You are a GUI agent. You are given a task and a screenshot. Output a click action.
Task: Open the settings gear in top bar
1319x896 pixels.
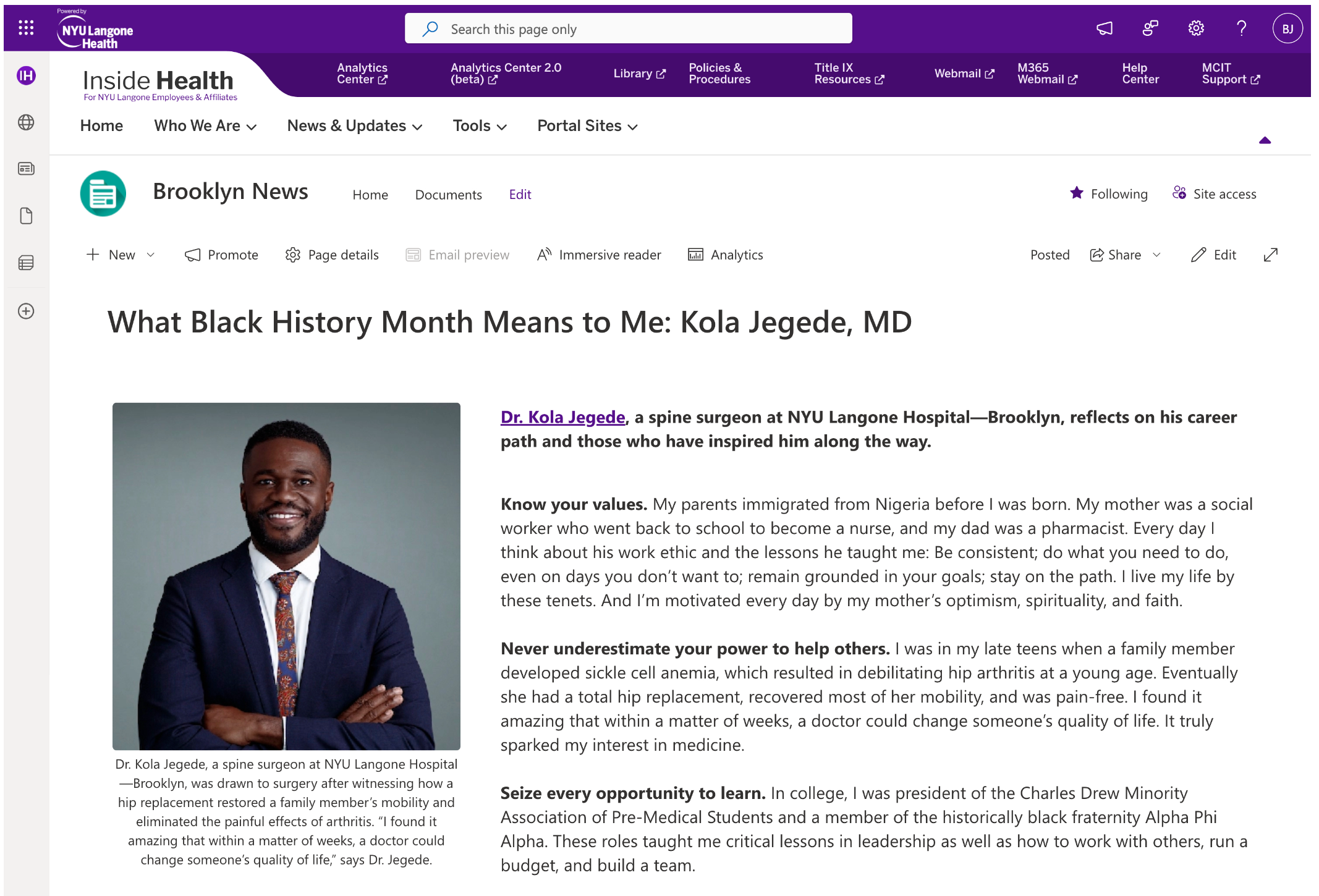1196,28
